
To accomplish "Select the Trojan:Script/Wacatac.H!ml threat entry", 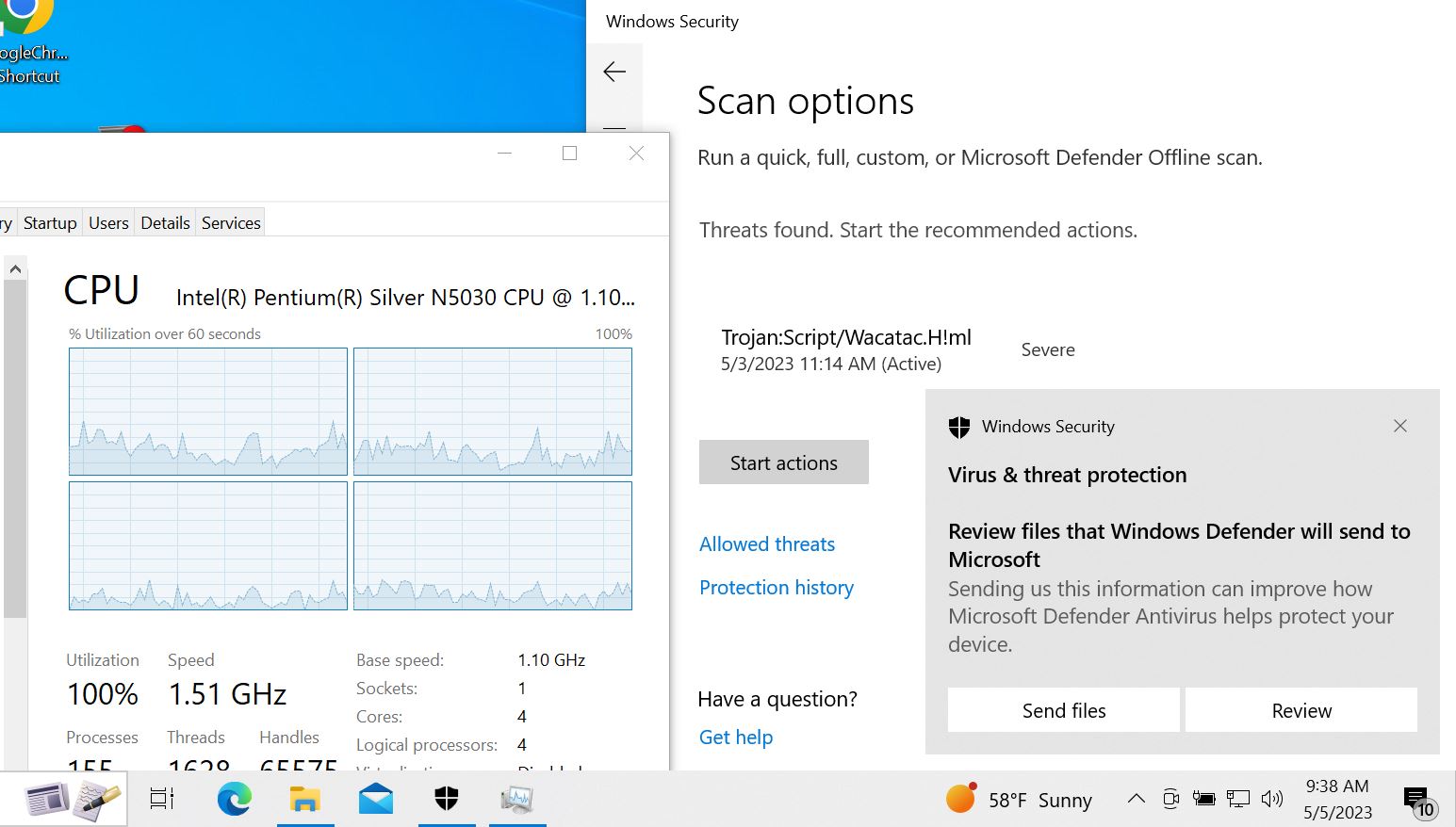I will point(845,349).
